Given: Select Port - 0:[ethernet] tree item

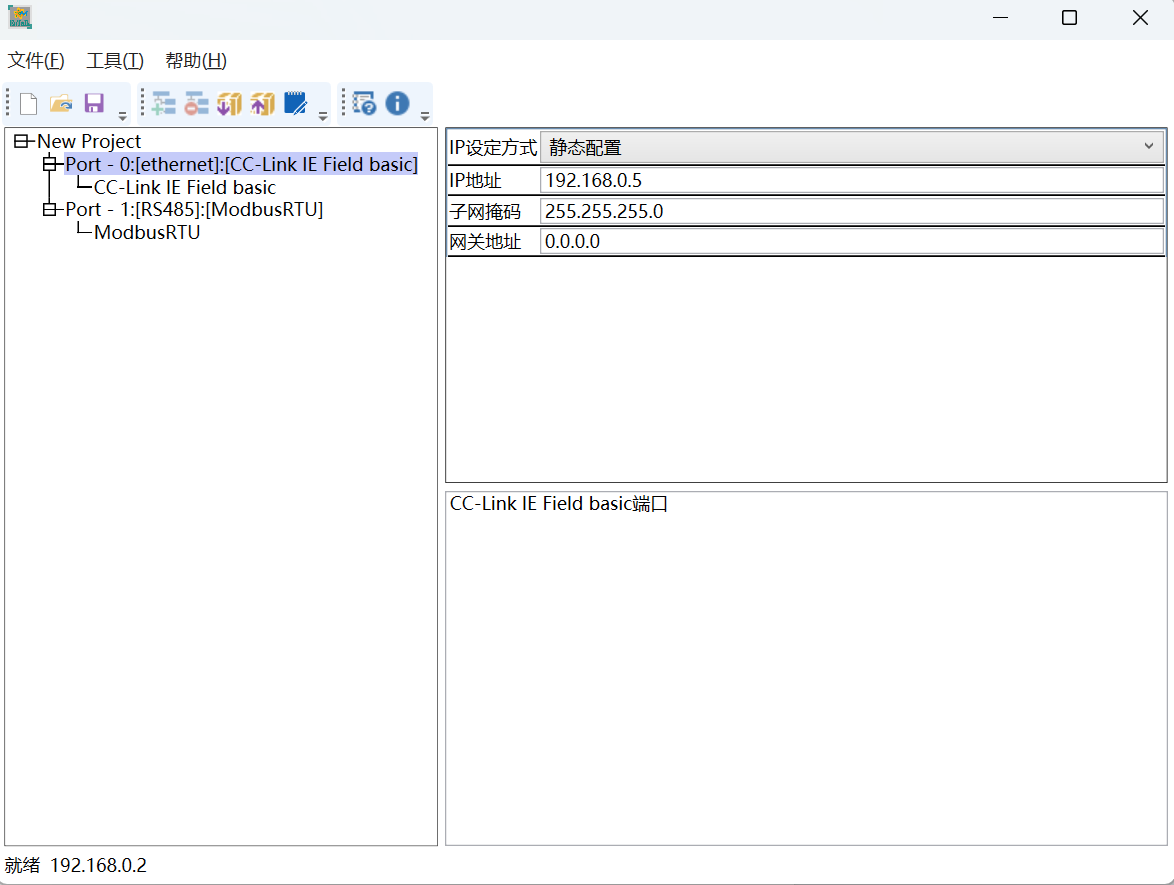Looking at the screenshot, I should (241, 164).
